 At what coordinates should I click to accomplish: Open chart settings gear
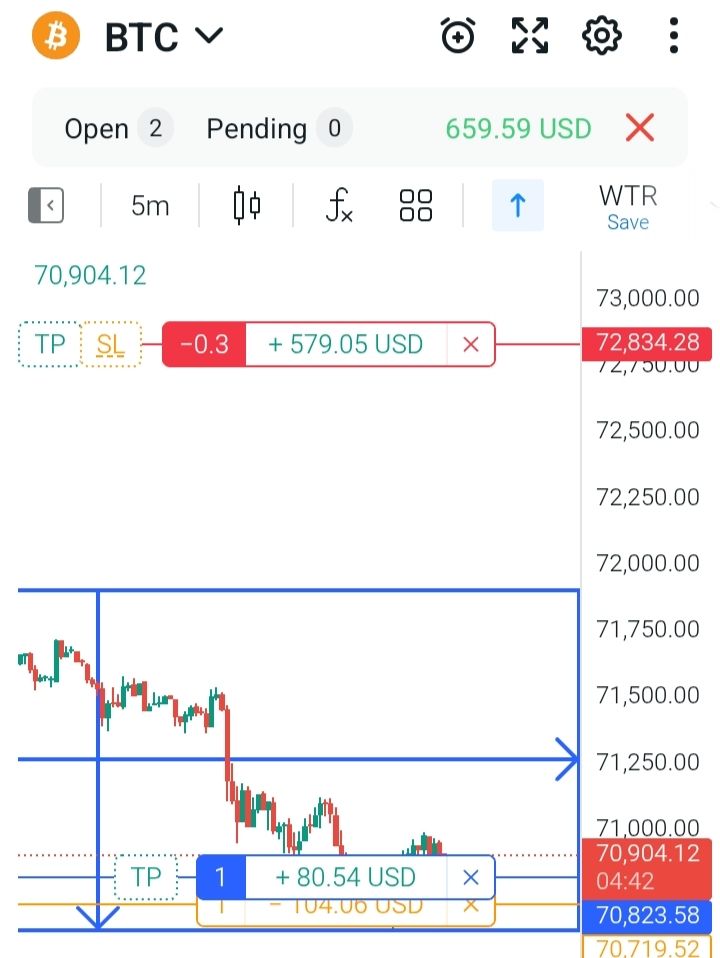[x=601, y=37]
